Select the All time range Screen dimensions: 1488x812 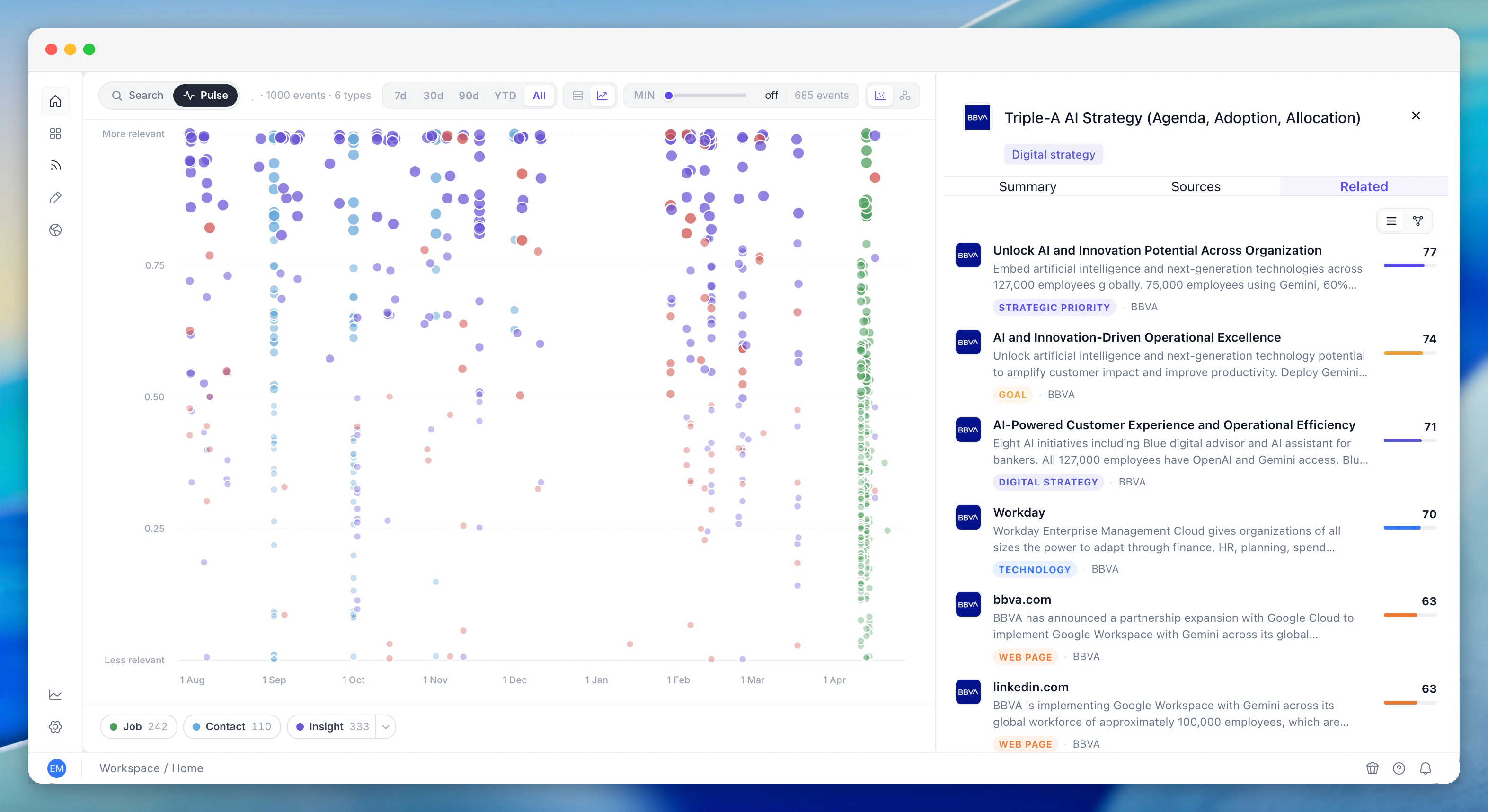pos(539,95)
